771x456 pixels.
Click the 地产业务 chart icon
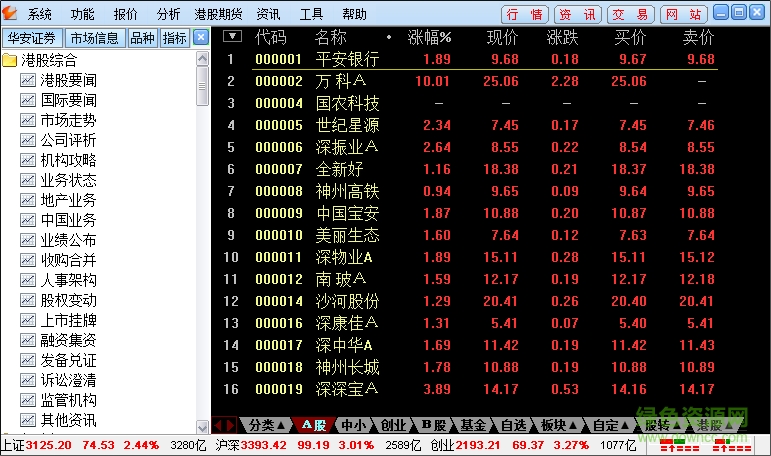click(x=28, y=200)
